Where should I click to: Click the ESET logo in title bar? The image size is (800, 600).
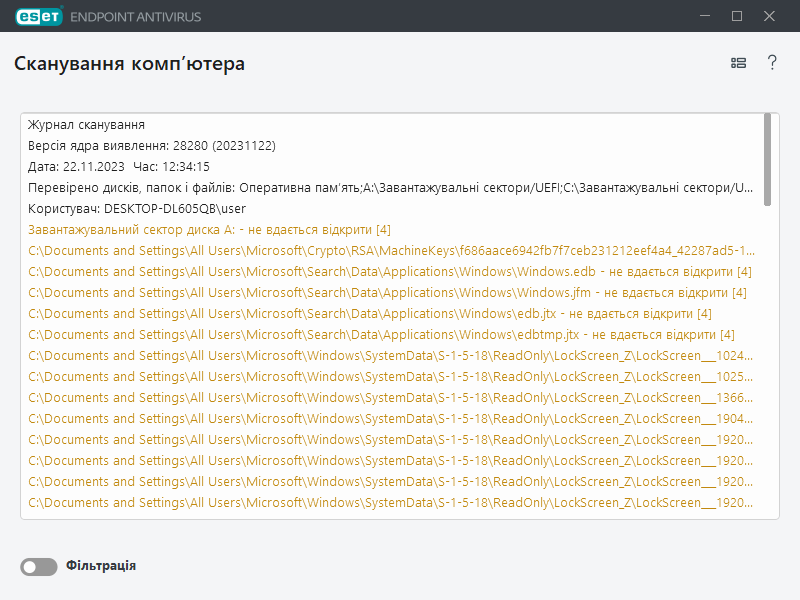(38, 16)
